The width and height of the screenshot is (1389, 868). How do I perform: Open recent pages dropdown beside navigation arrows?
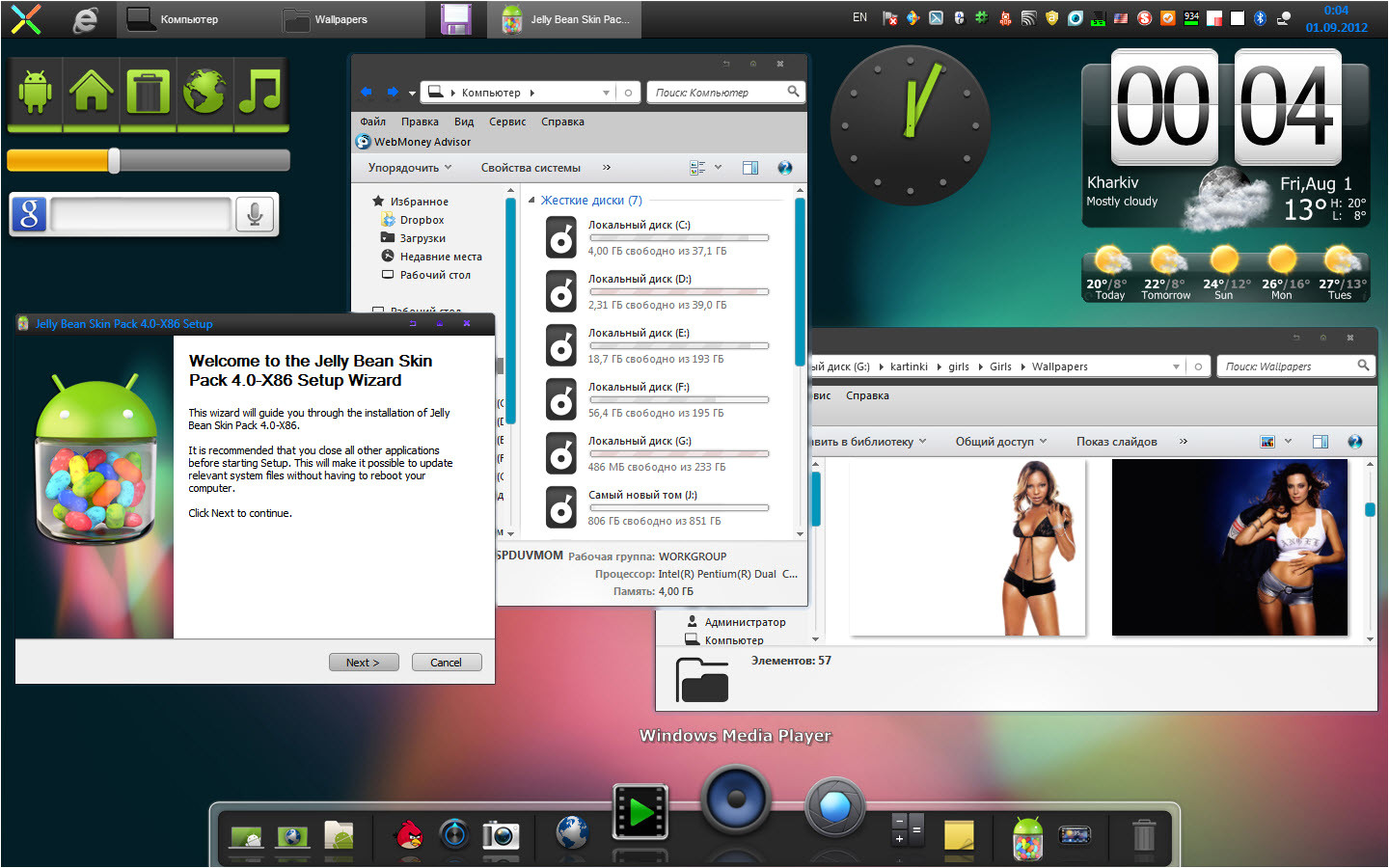[x=412, y=94]
